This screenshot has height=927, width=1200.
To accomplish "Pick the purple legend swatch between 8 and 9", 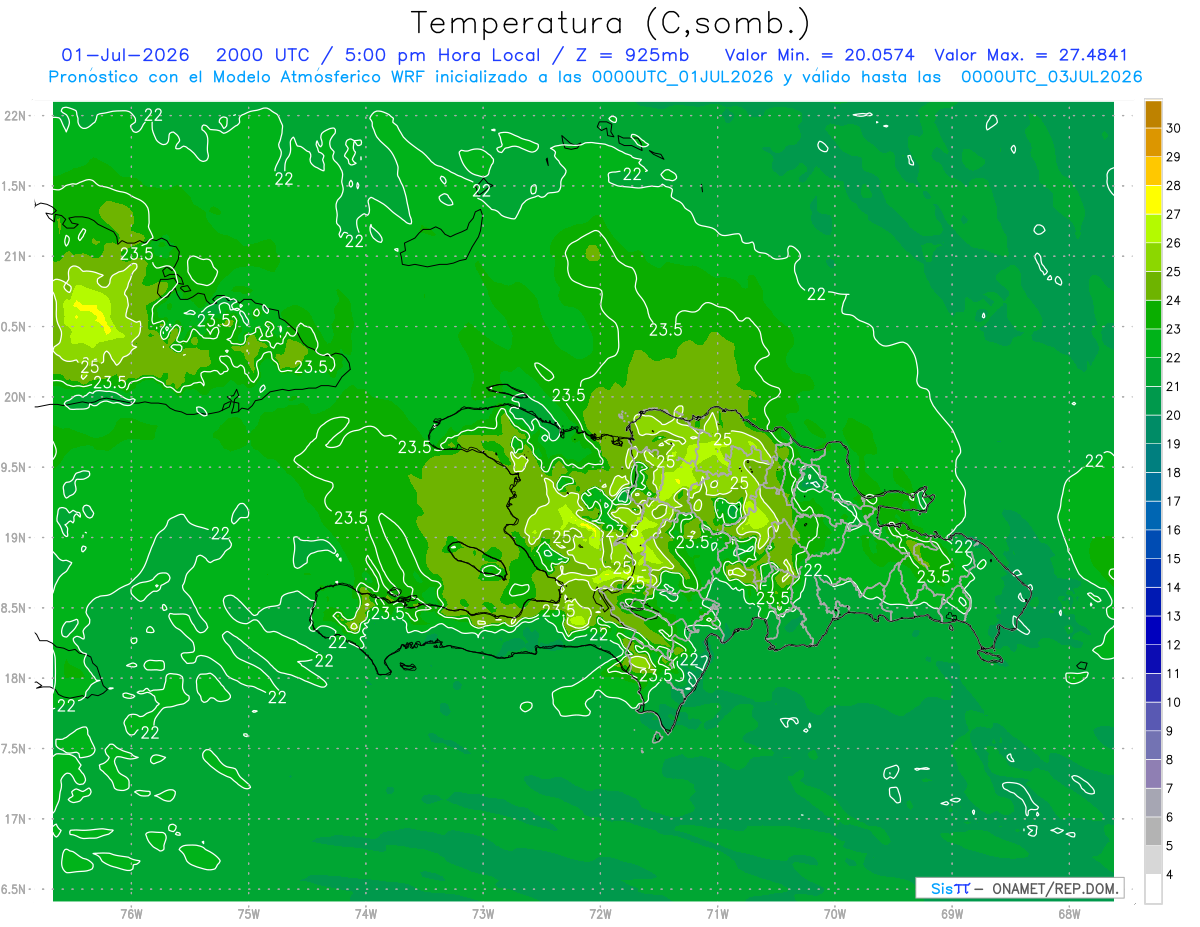I will [x=1153, y=746].
